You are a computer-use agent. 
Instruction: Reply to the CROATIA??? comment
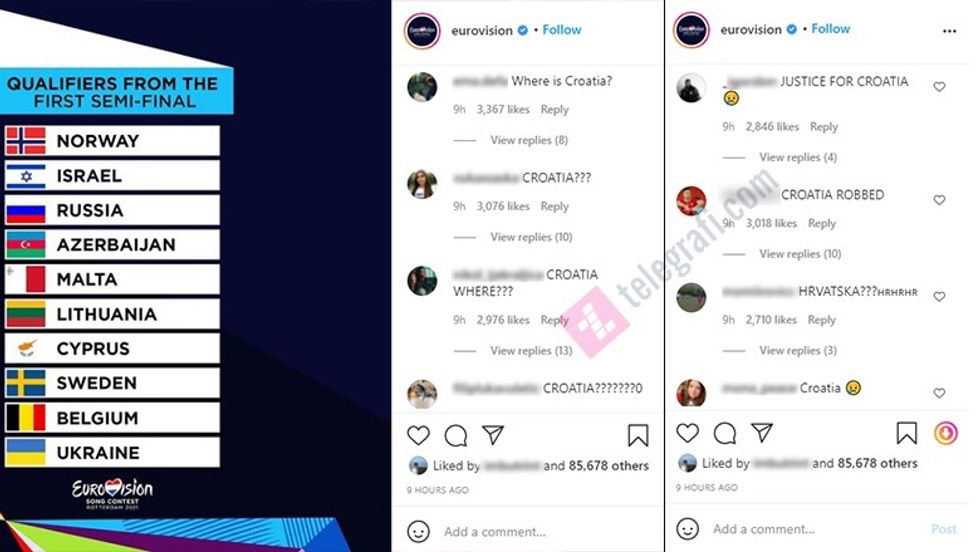(x=554, y=206)
